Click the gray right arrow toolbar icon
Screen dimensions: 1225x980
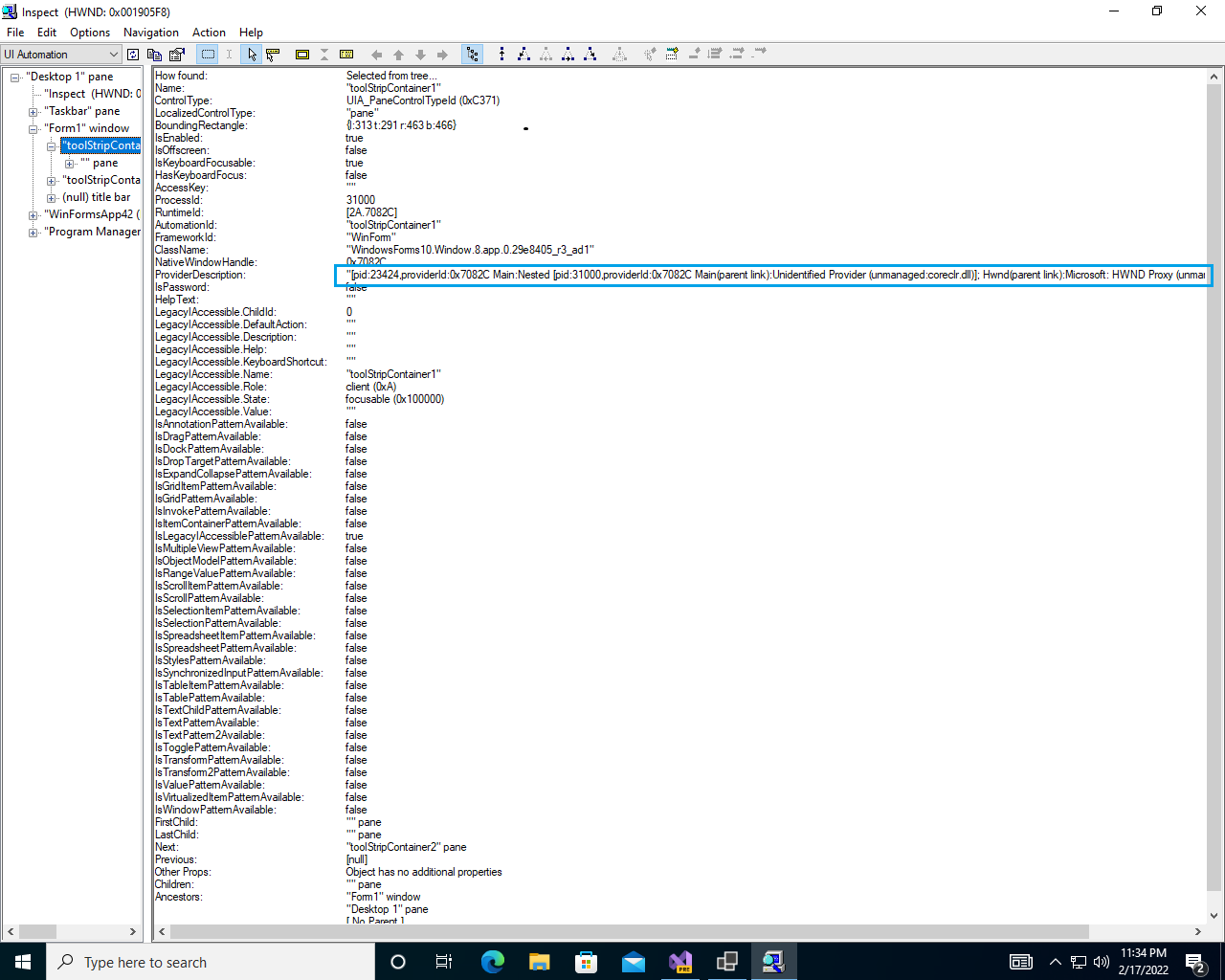point(442,55)
